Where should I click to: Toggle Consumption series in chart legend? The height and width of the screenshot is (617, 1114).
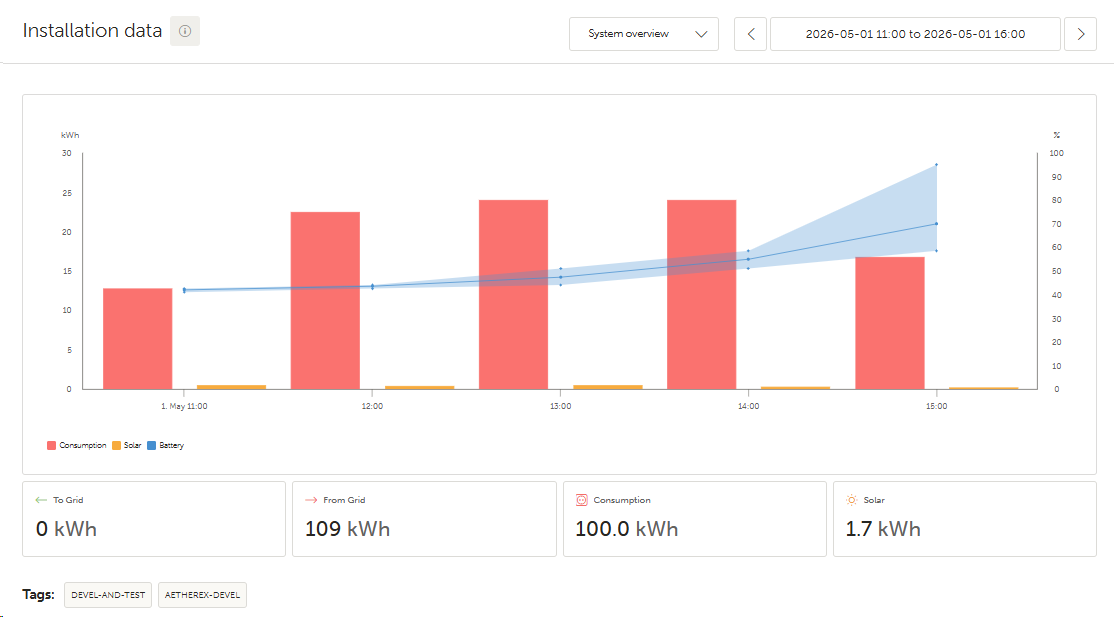click(77, 446)
